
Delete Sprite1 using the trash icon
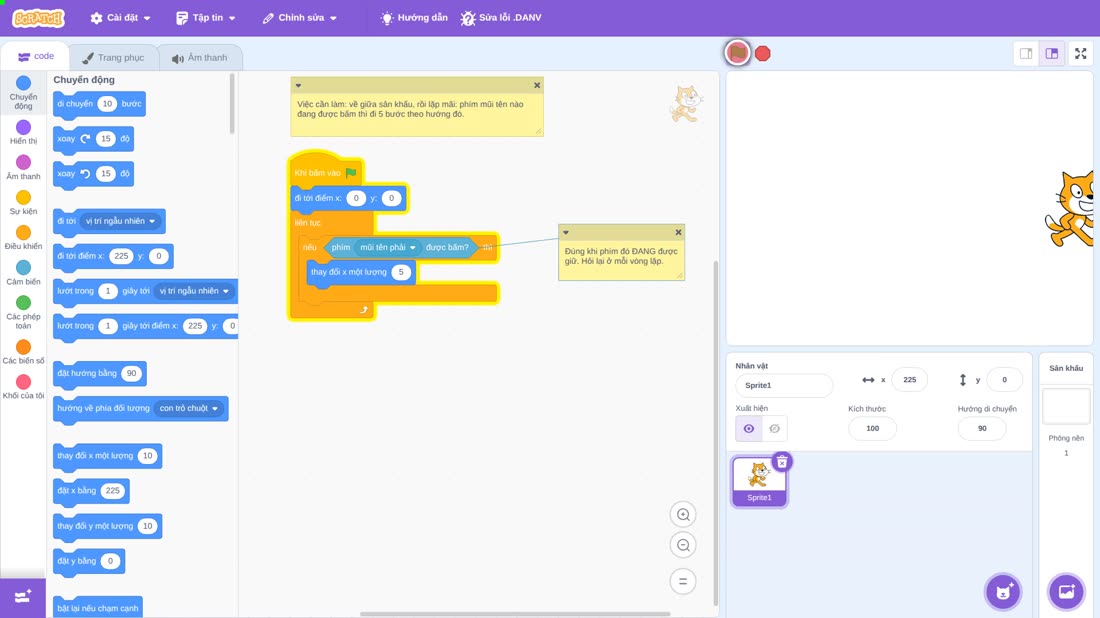pos(782,462)
